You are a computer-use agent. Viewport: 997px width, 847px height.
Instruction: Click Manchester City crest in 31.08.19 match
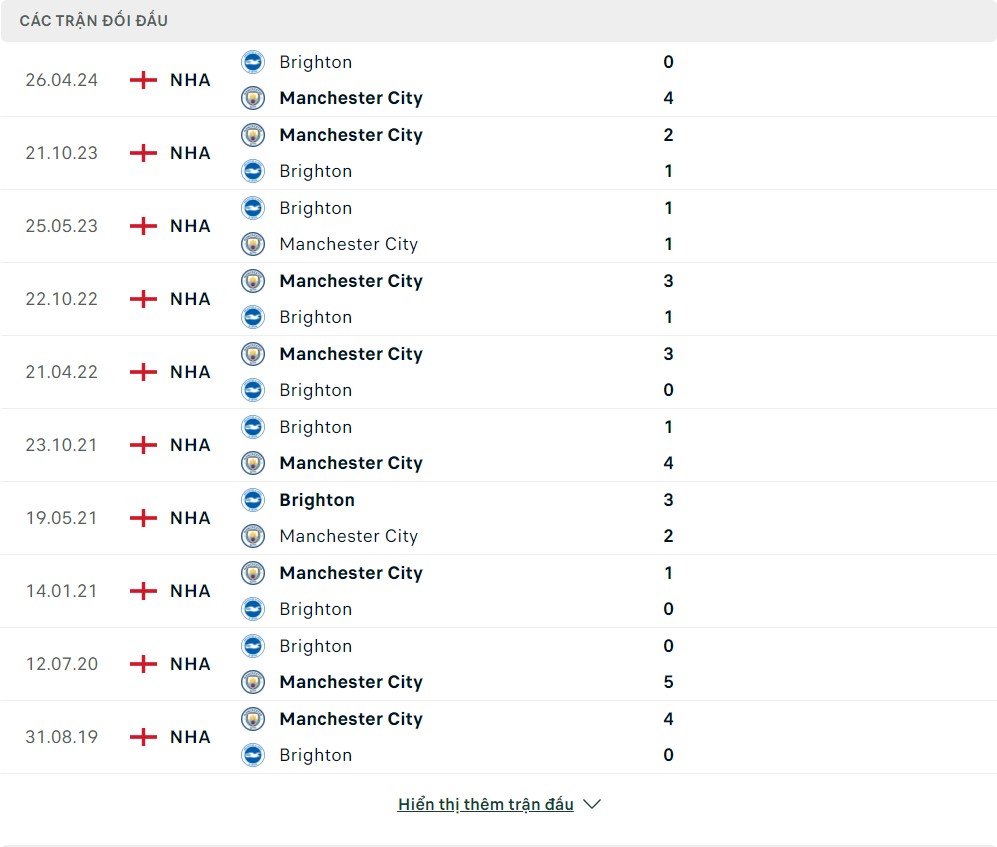(253, 719)
